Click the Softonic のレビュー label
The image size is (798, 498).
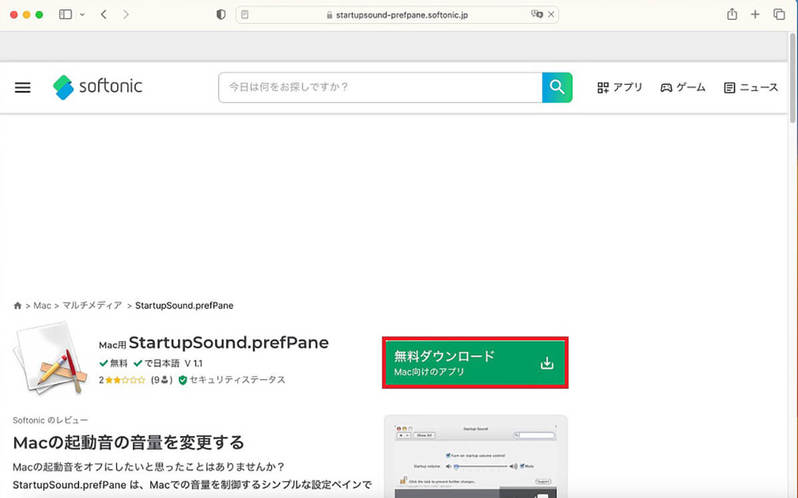[x=50, y=420]
